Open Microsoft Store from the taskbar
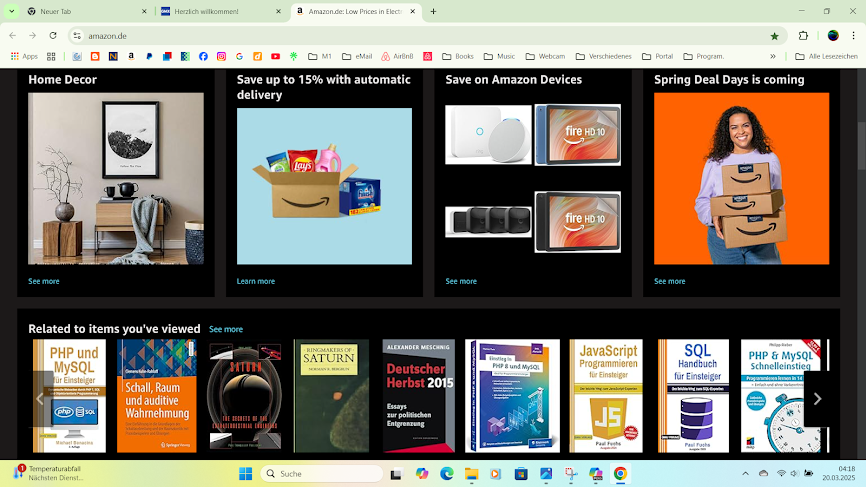This screenshot has height=487, width=866. coord(521,474)
